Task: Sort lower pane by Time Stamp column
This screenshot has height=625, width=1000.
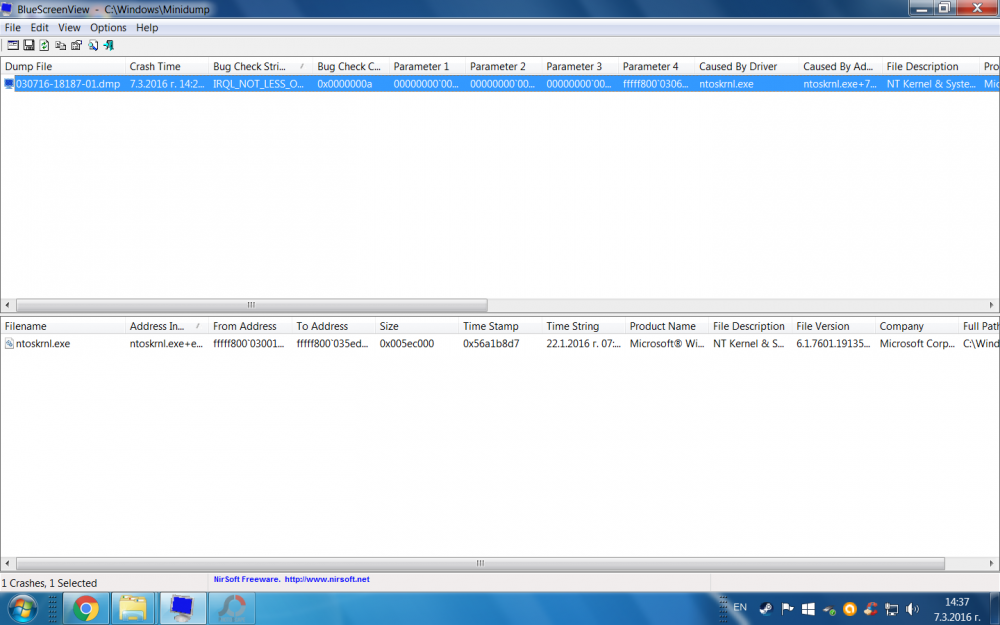Action: point(500,326)
